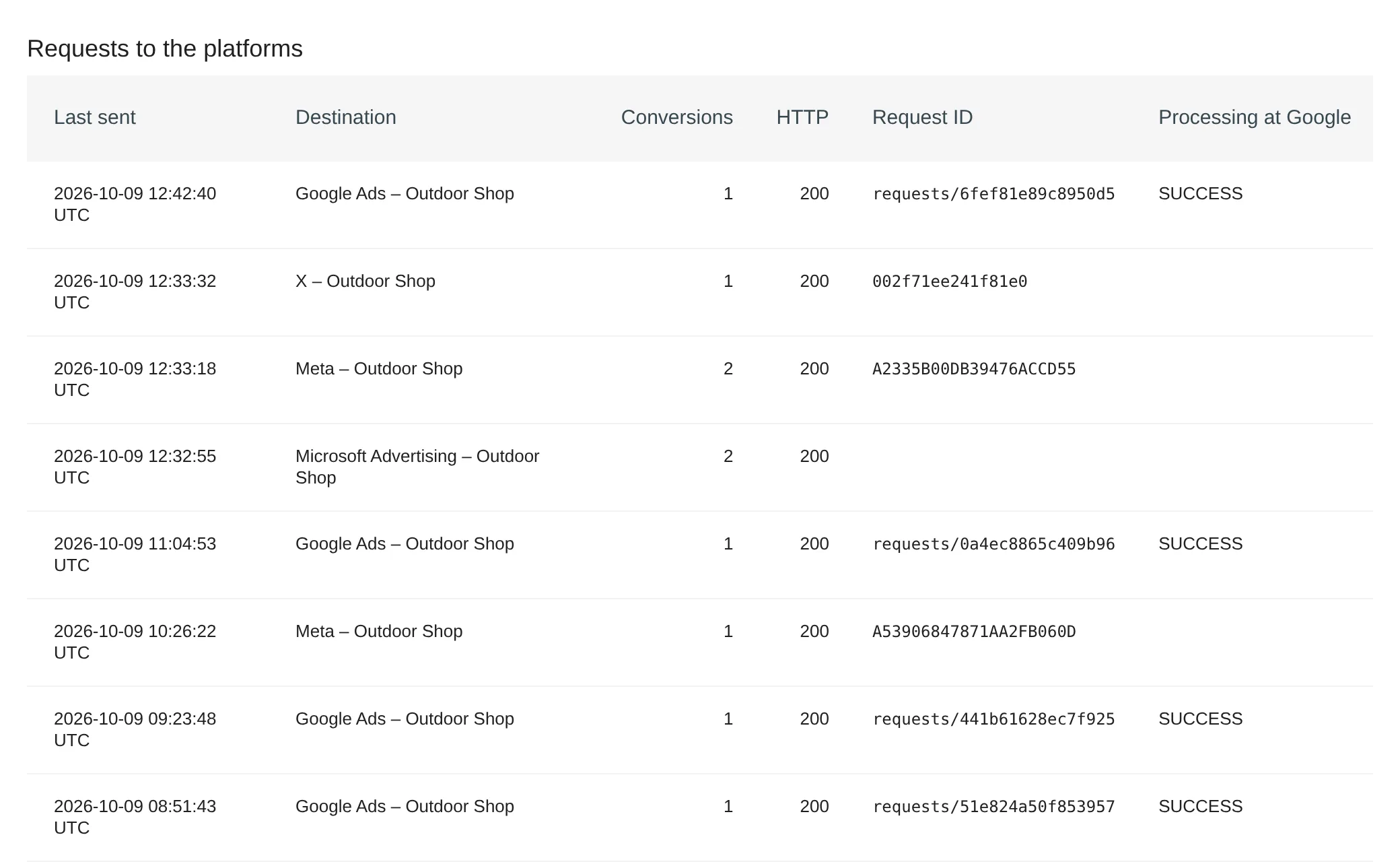Select request ID requests/51e824a50f853957
This screenshot has width=1400, height=866.
click(993, 807)
